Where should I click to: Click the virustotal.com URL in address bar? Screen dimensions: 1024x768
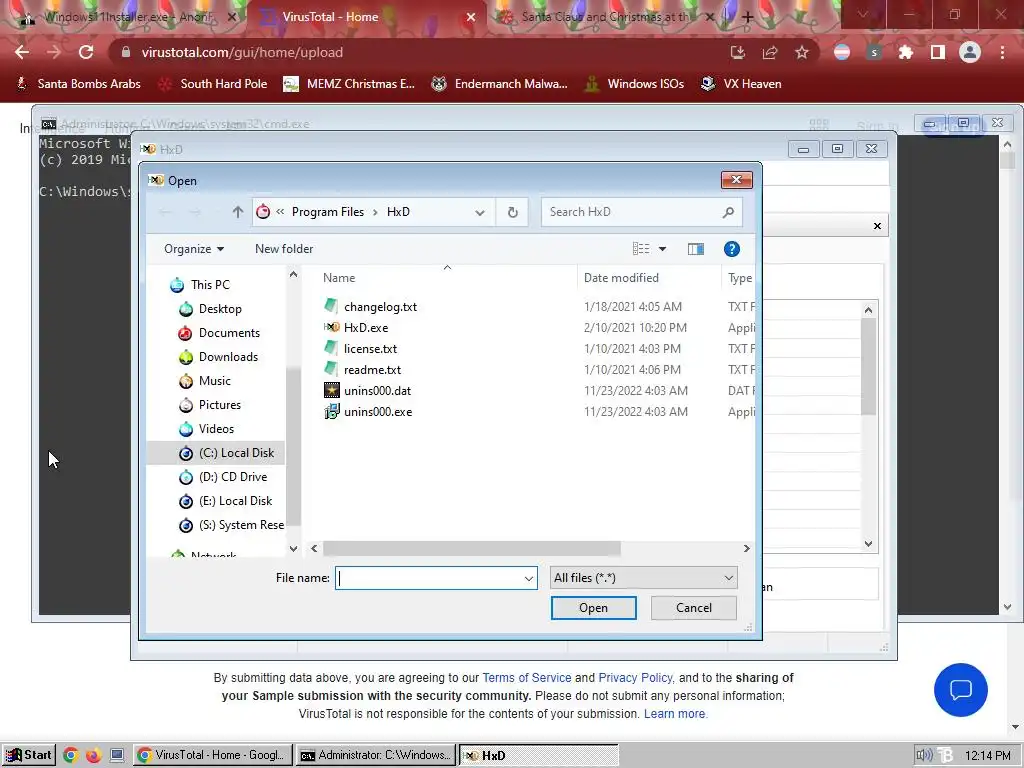coord(242,52)
